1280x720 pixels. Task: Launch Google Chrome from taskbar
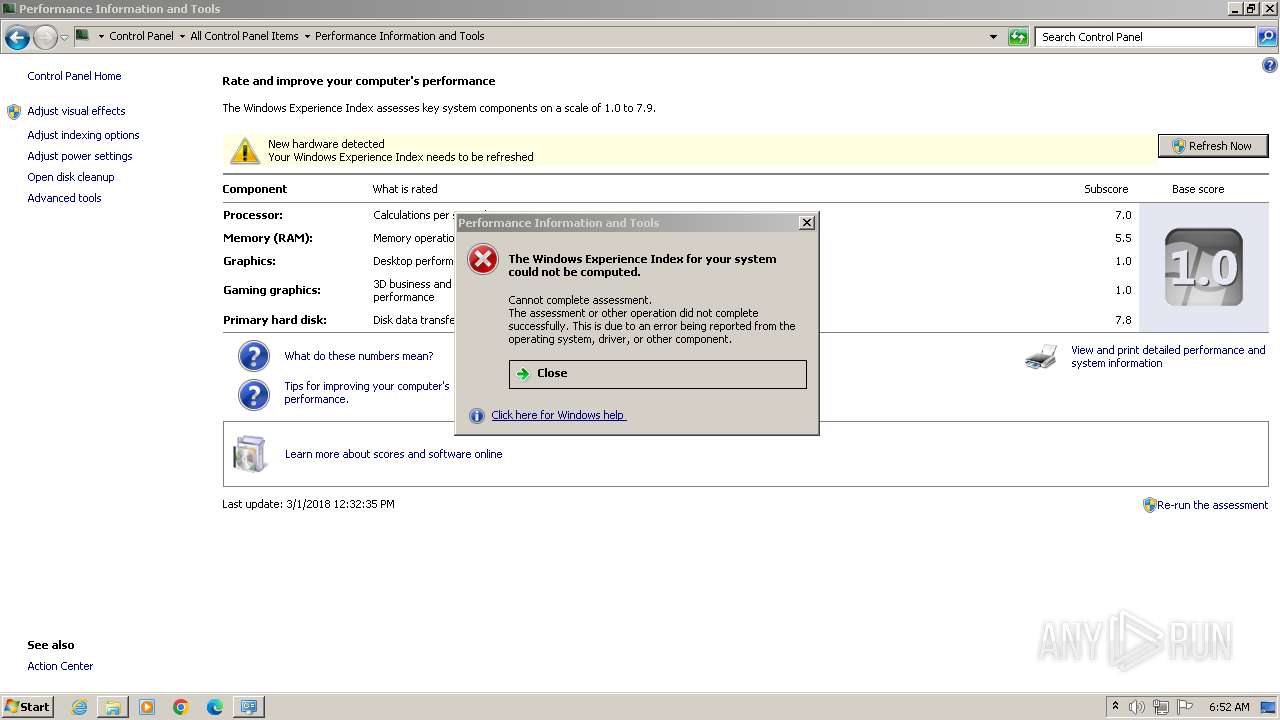(x=181, y=707)
